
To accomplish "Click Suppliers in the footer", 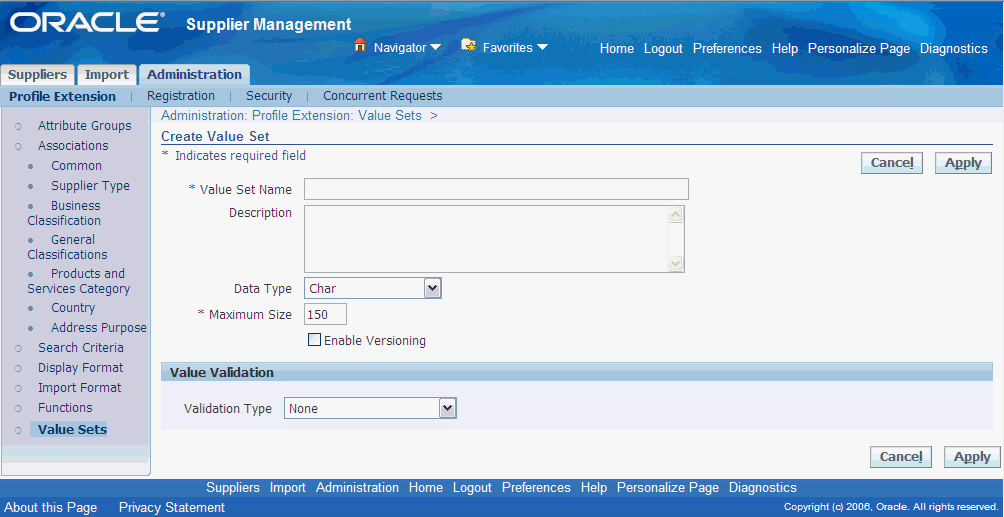I will 233,488.
